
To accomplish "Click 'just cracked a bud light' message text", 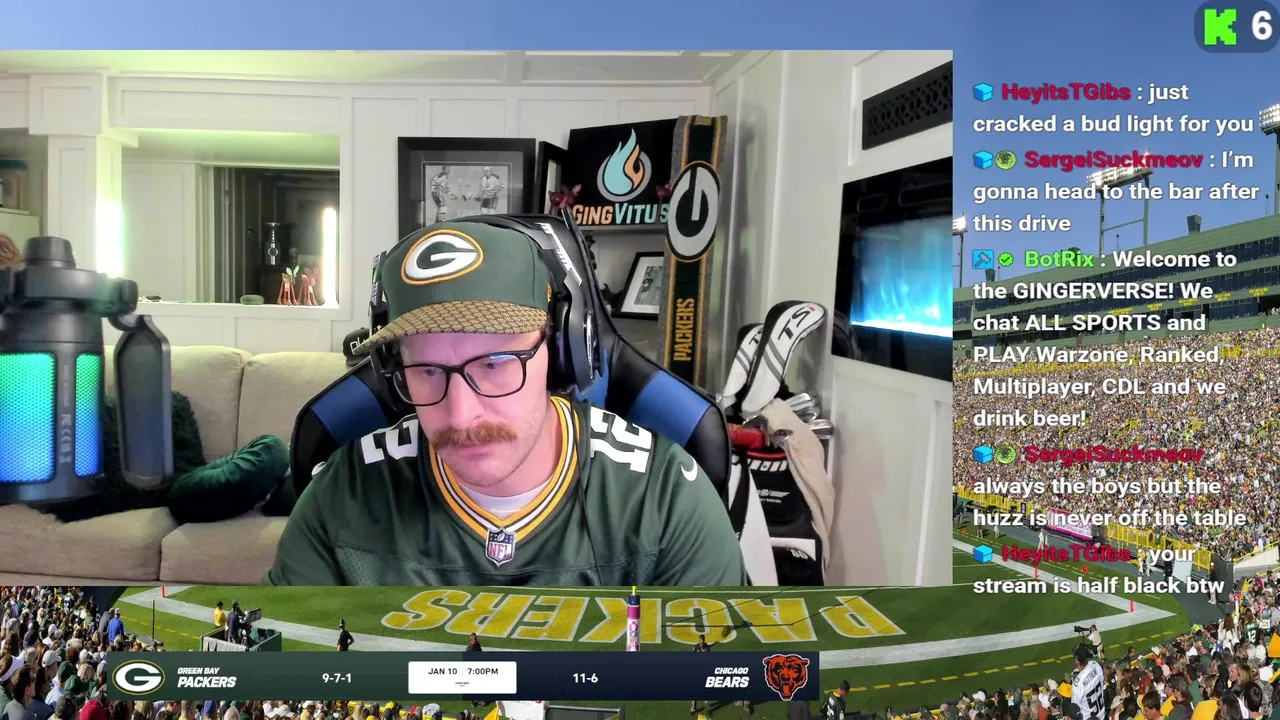I will pos(1113,108).
